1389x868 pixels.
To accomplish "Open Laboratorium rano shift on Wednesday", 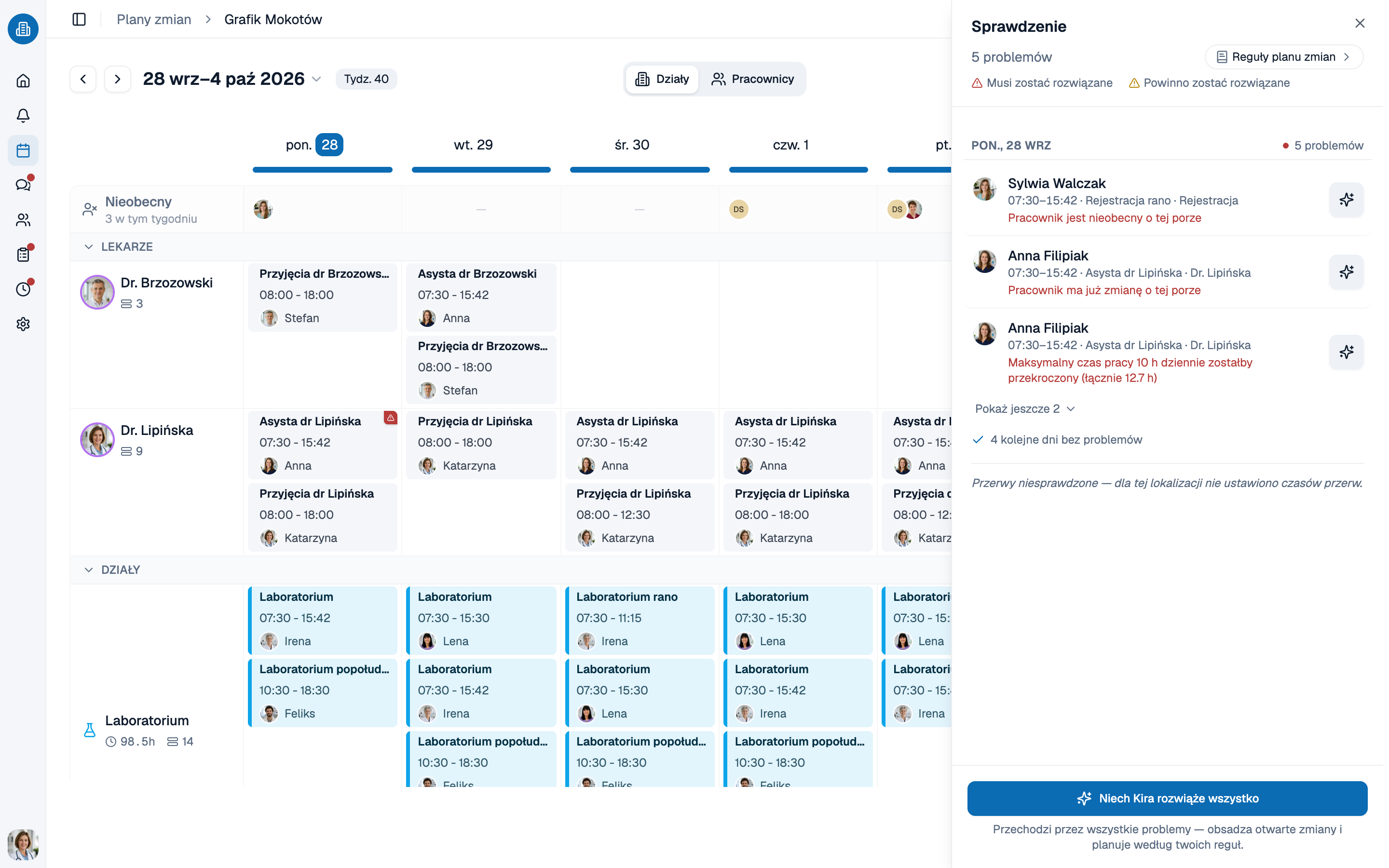I will [x=640, y=620].
